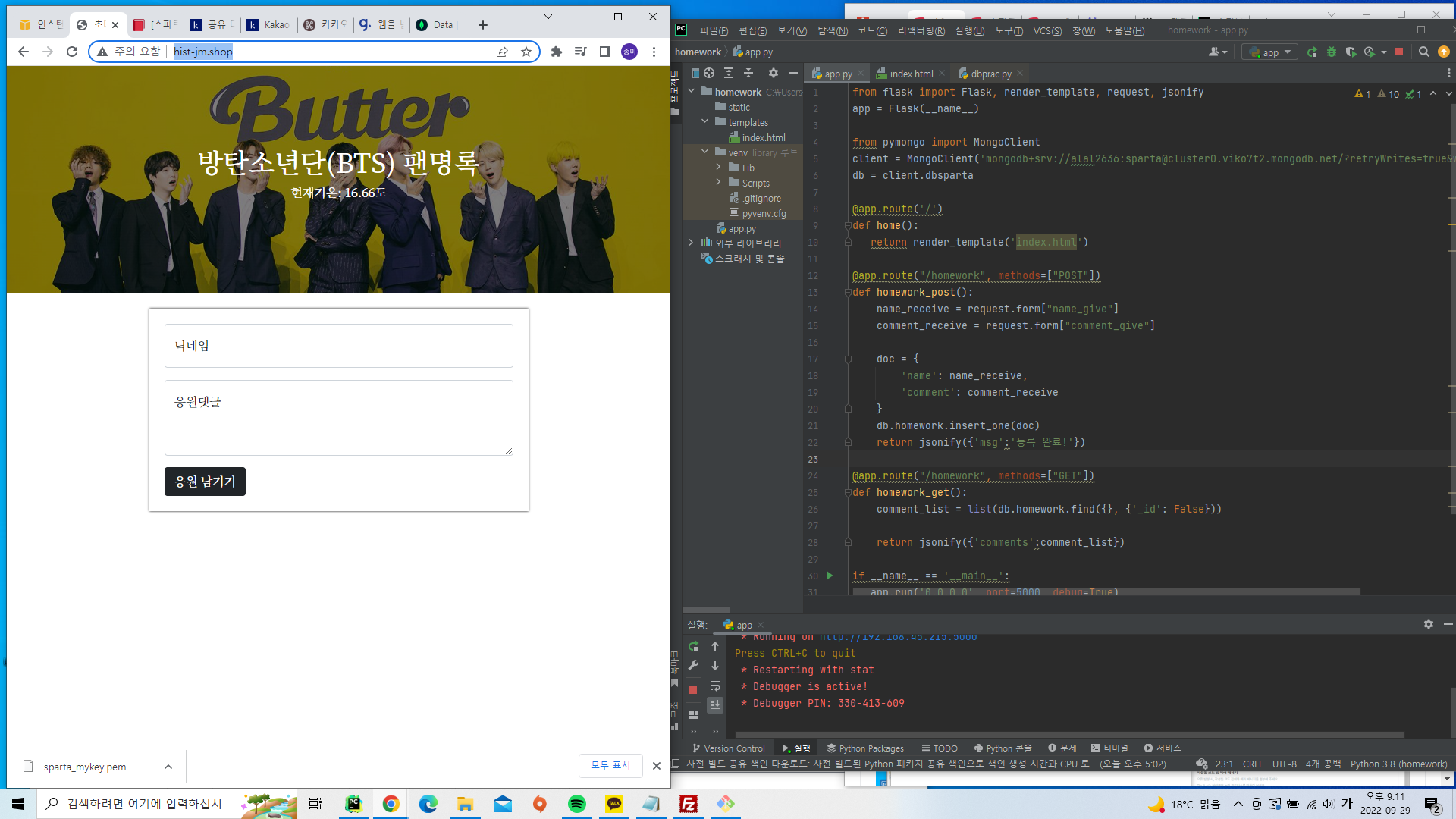Collapse the homework project root folder
The height and width of the screenshot is (819, 1456).
click(x=692, y=92)
